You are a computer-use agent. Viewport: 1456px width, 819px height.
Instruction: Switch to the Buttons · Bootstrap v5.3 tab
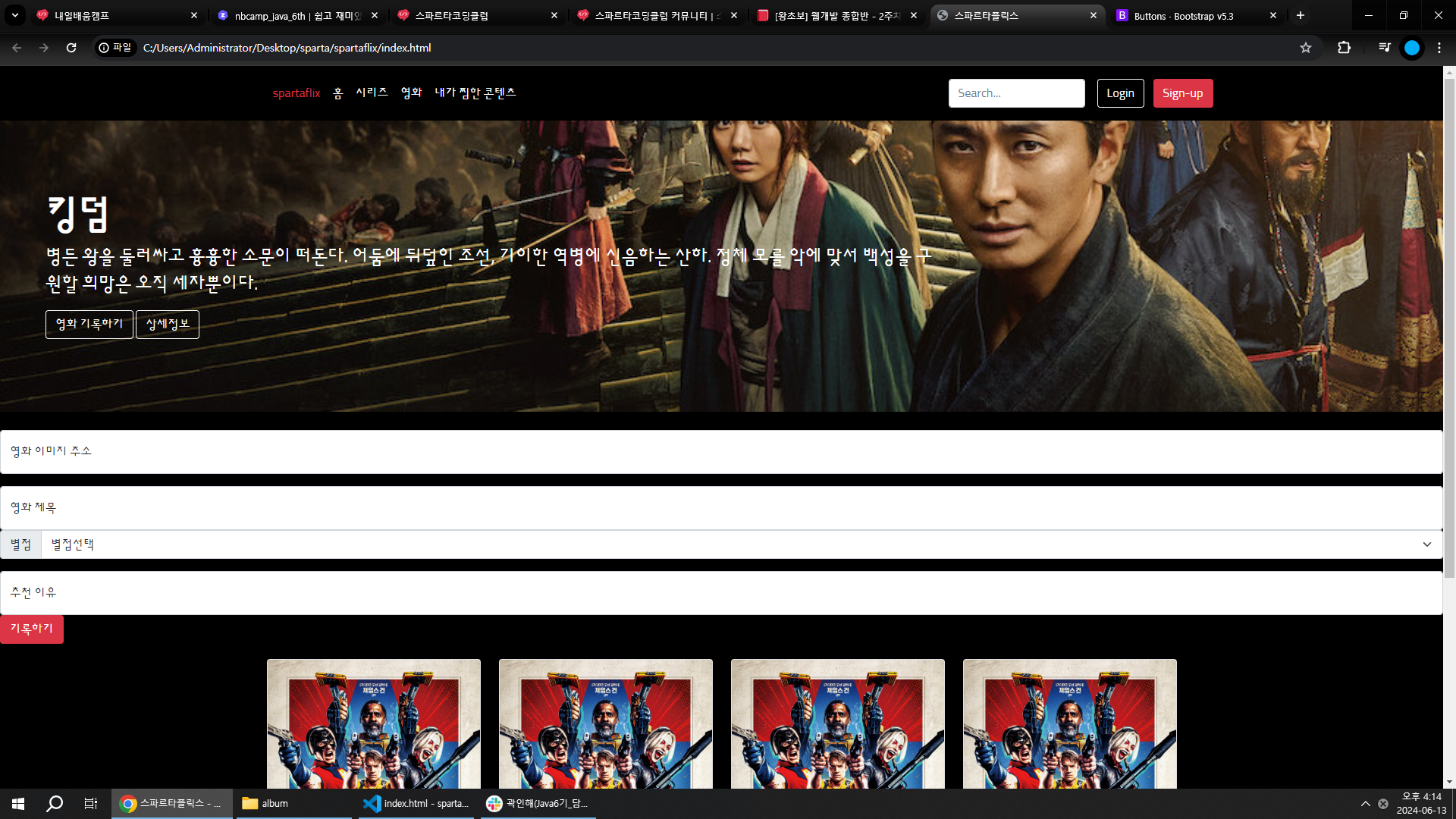[1195, 15]
